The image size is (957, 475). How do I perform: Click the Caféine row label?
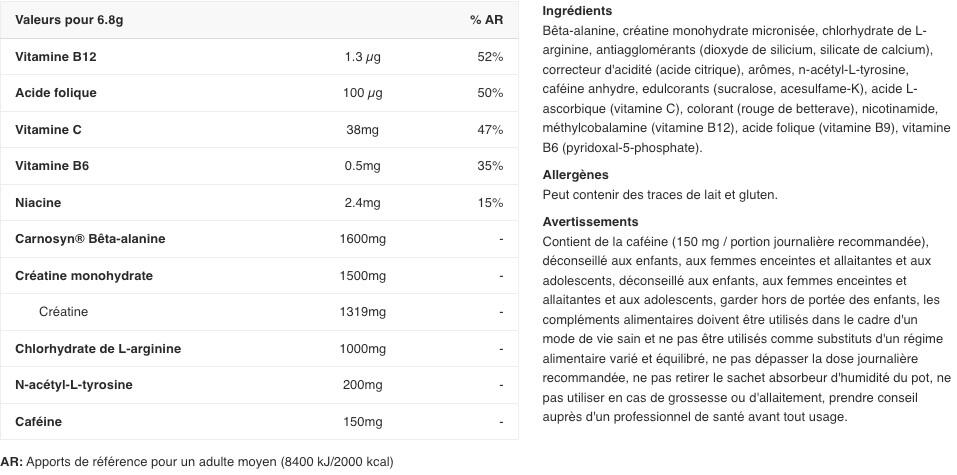point(38,422)
